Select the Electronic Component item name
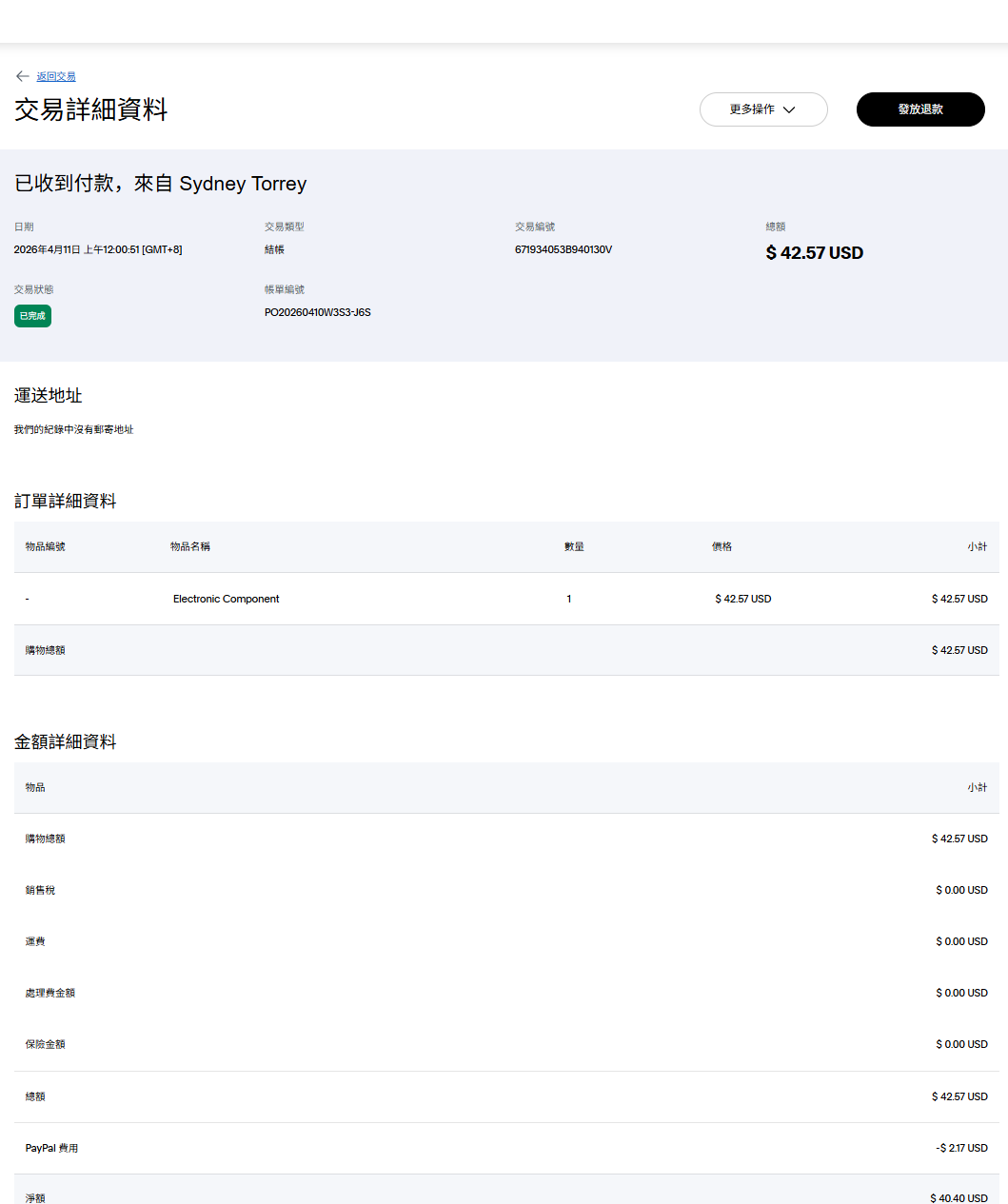Screen dimensions: 1008x1204 tap(226, 599)
